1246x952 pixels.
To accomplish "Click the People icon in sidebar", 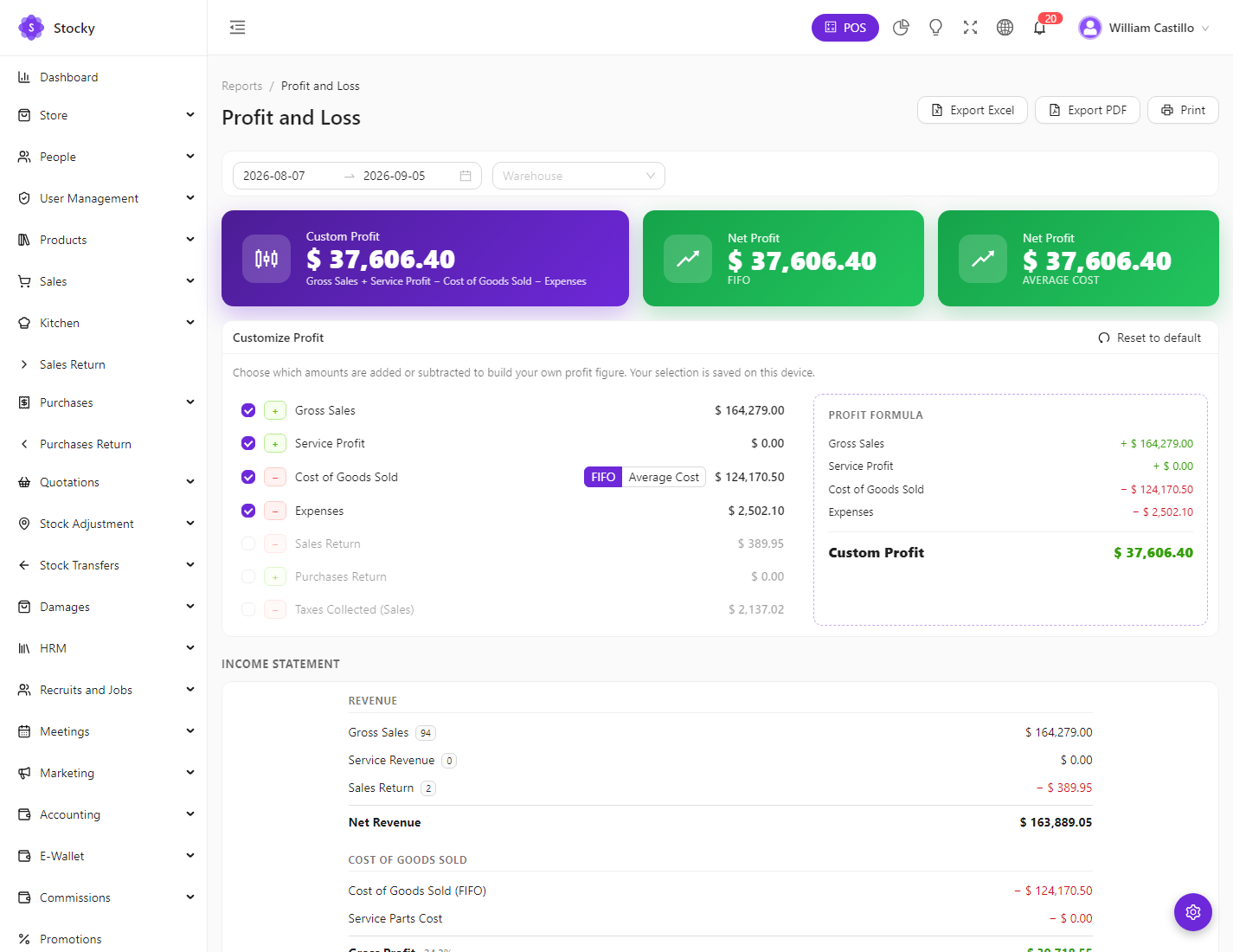I will [x=24, y=157].
